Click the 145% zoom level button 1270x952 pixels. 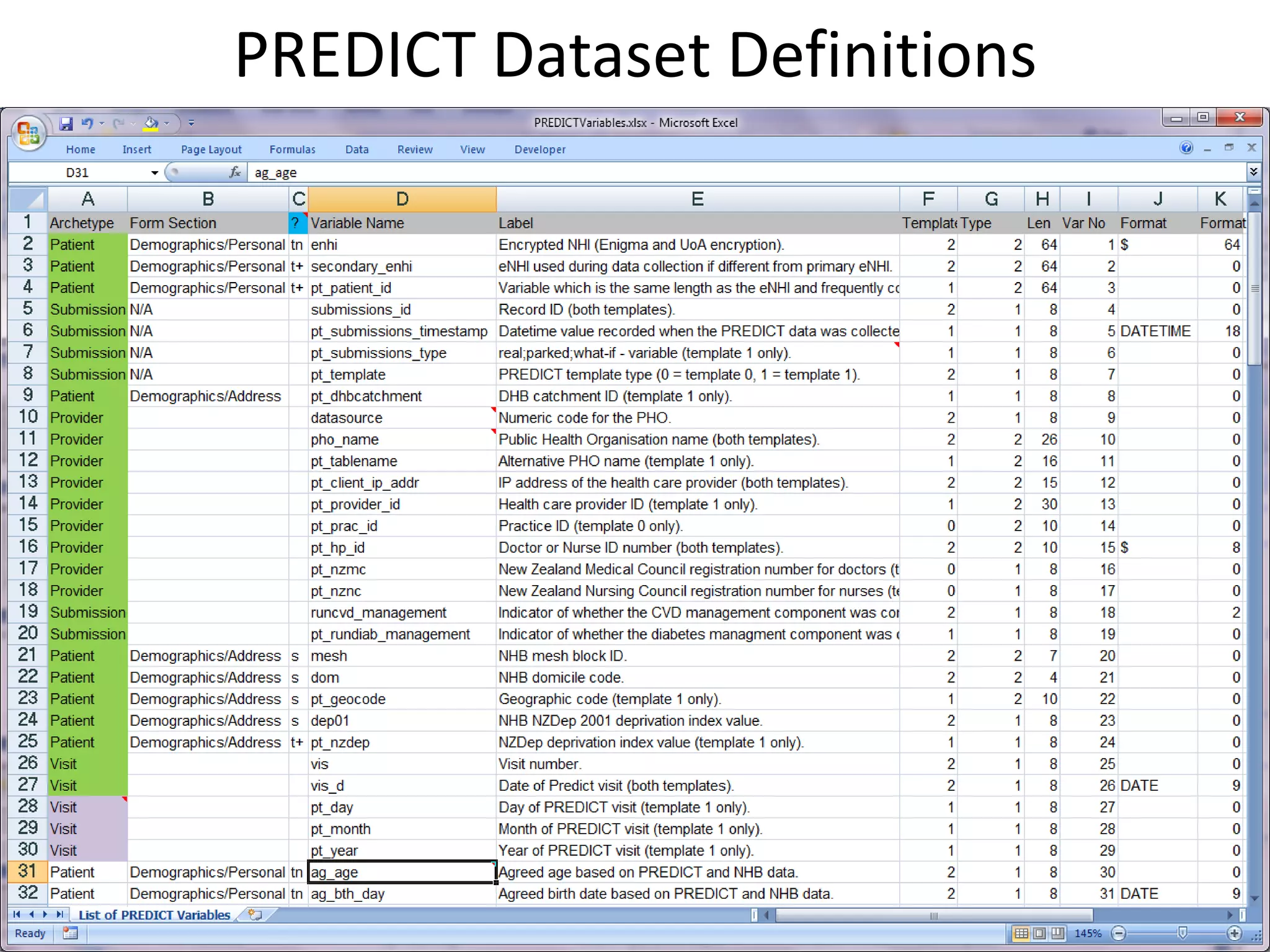click(1088, 933)
